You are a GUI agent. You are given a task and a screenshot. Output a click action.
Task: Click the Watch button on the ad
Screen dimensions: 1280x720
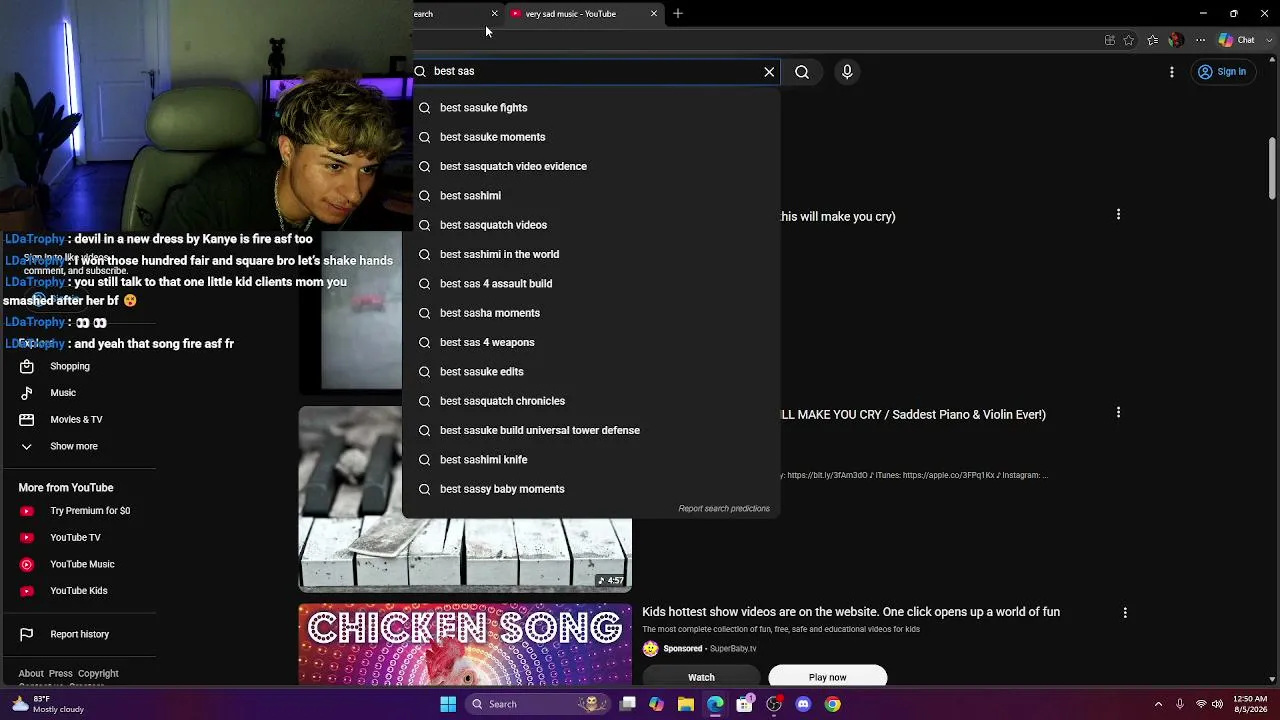[701, 677]
